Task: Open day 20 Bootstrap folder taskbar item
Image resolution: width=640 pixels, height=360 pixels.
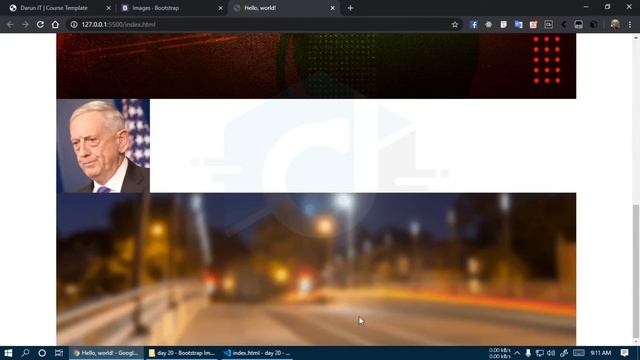Action: click(x=182, y=353)
